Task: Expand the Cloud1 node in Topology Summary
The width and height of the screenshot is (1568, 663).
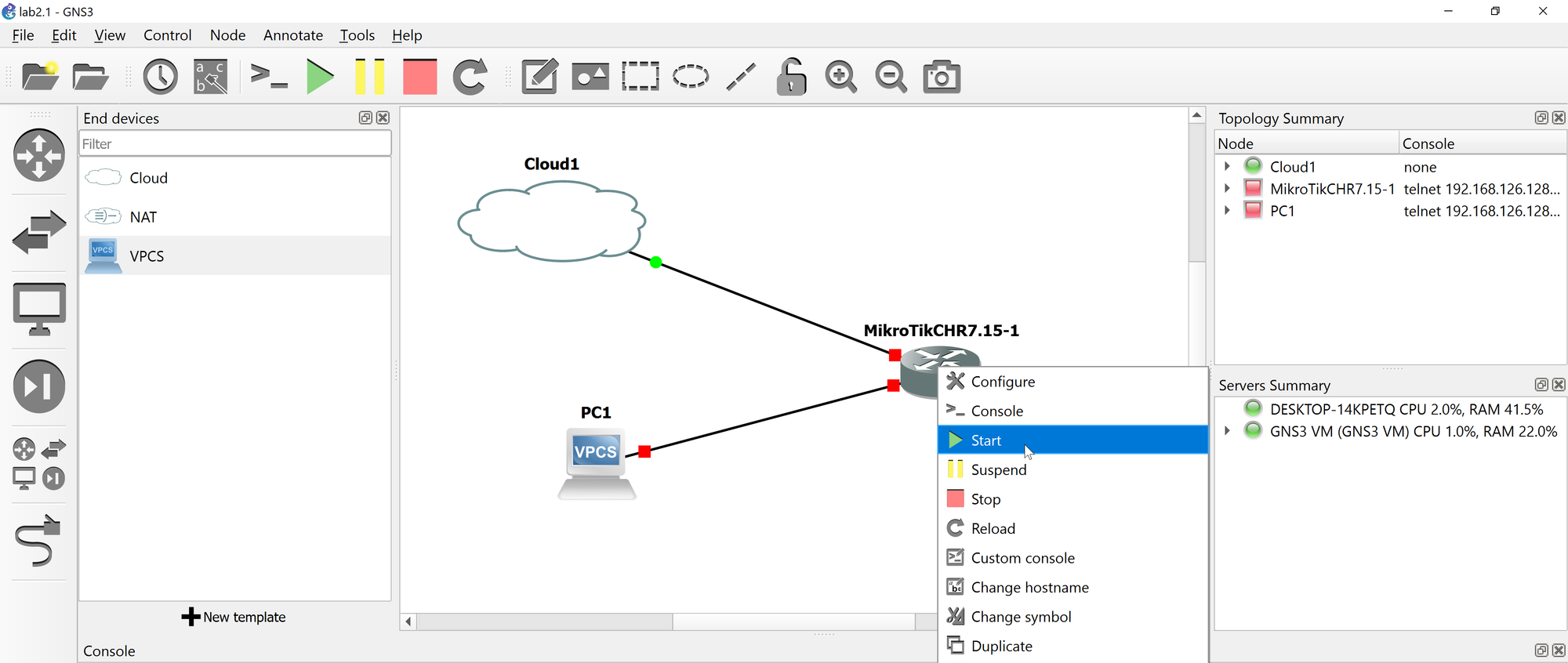Action: 1228,166
